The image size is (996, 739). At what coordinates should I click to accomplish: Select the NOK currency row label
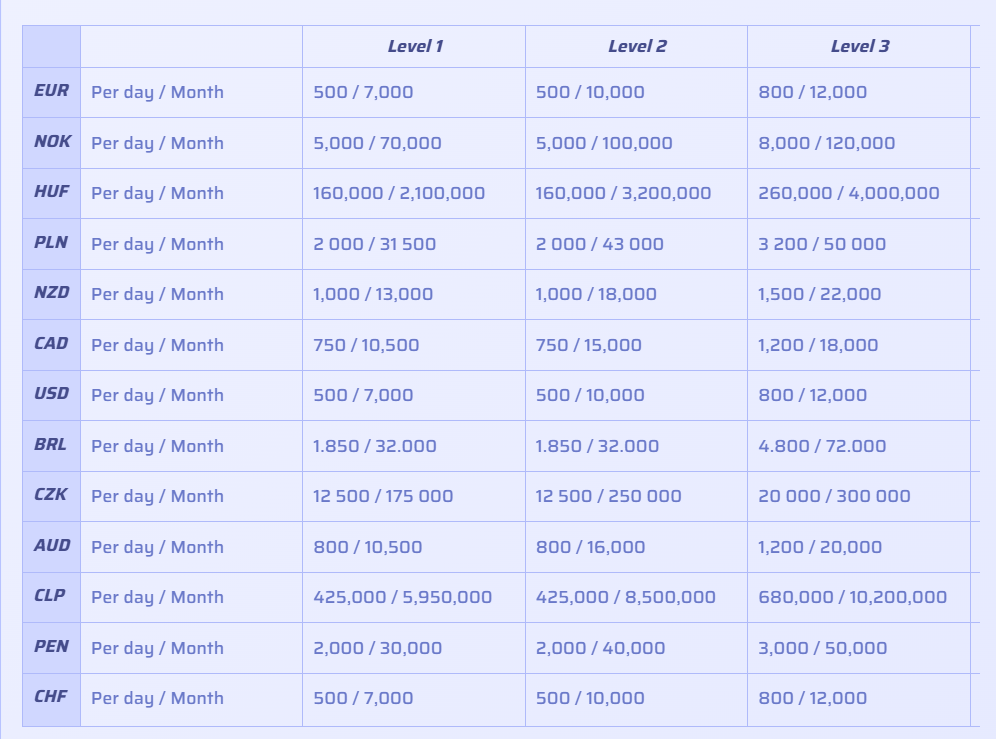[52, 142]
